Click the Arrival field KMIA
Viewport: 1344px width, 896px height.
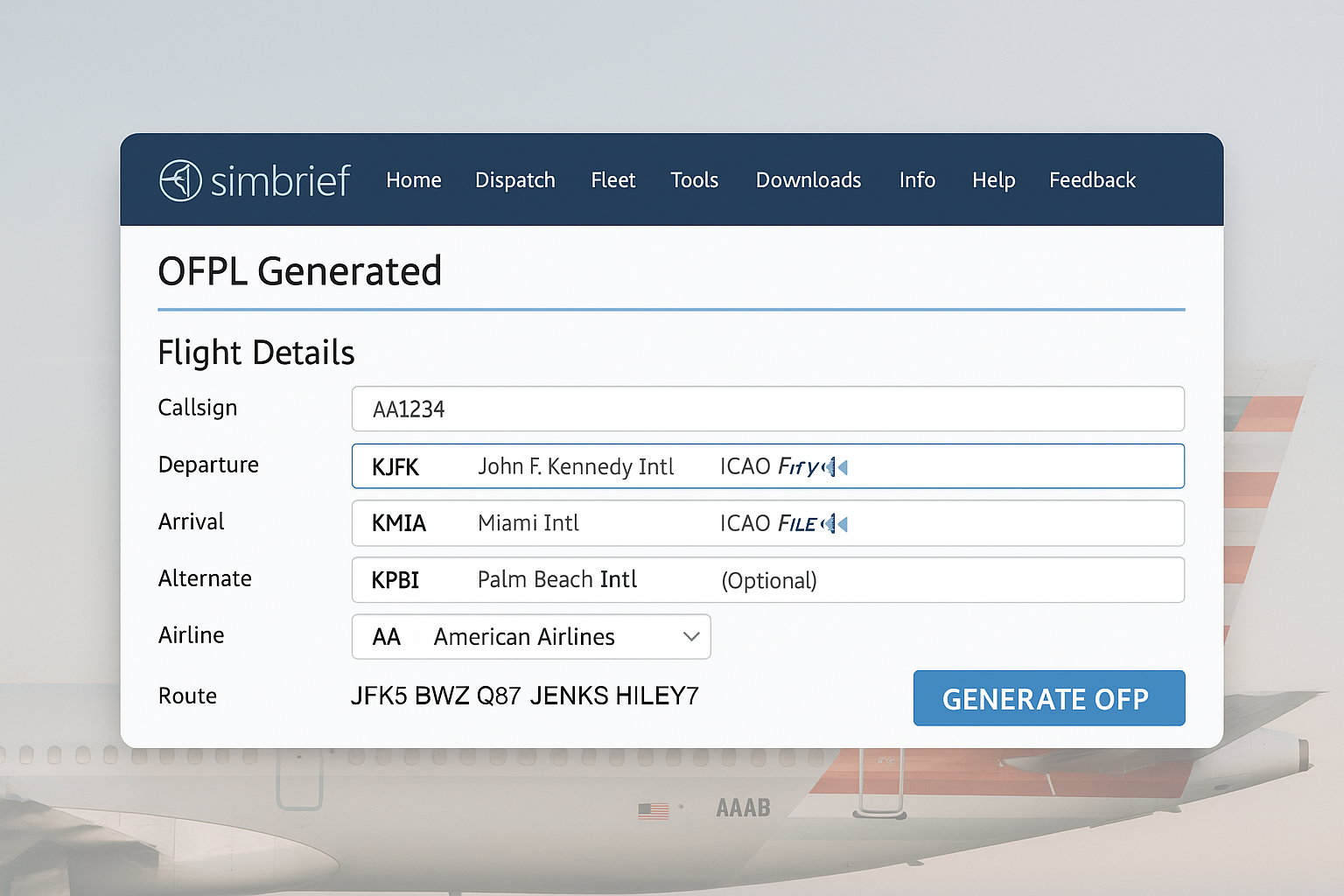coord(768,523)
